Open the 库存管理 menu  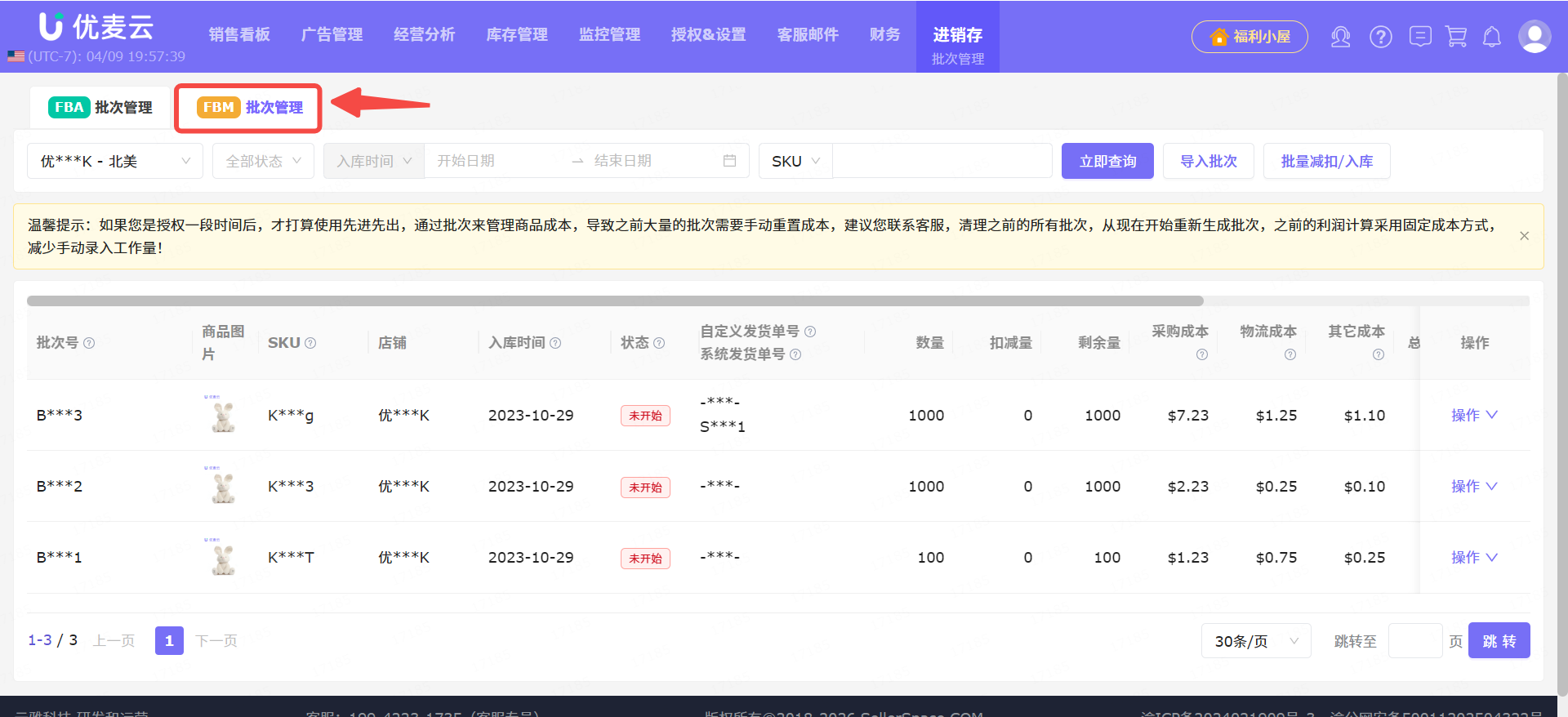[516, 34]
